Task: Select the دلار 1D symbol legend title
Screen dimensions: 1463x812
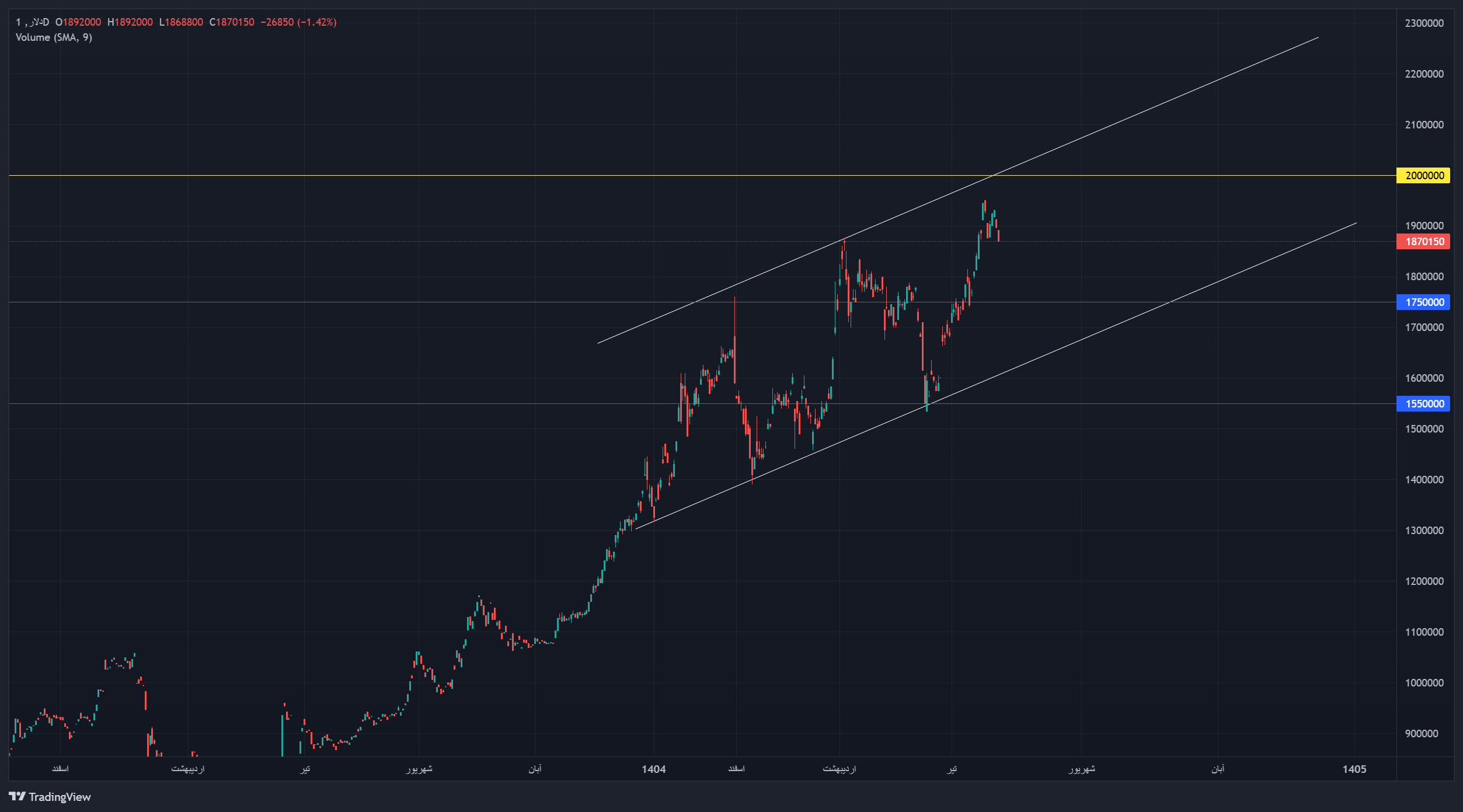Action: click(32, 22)
